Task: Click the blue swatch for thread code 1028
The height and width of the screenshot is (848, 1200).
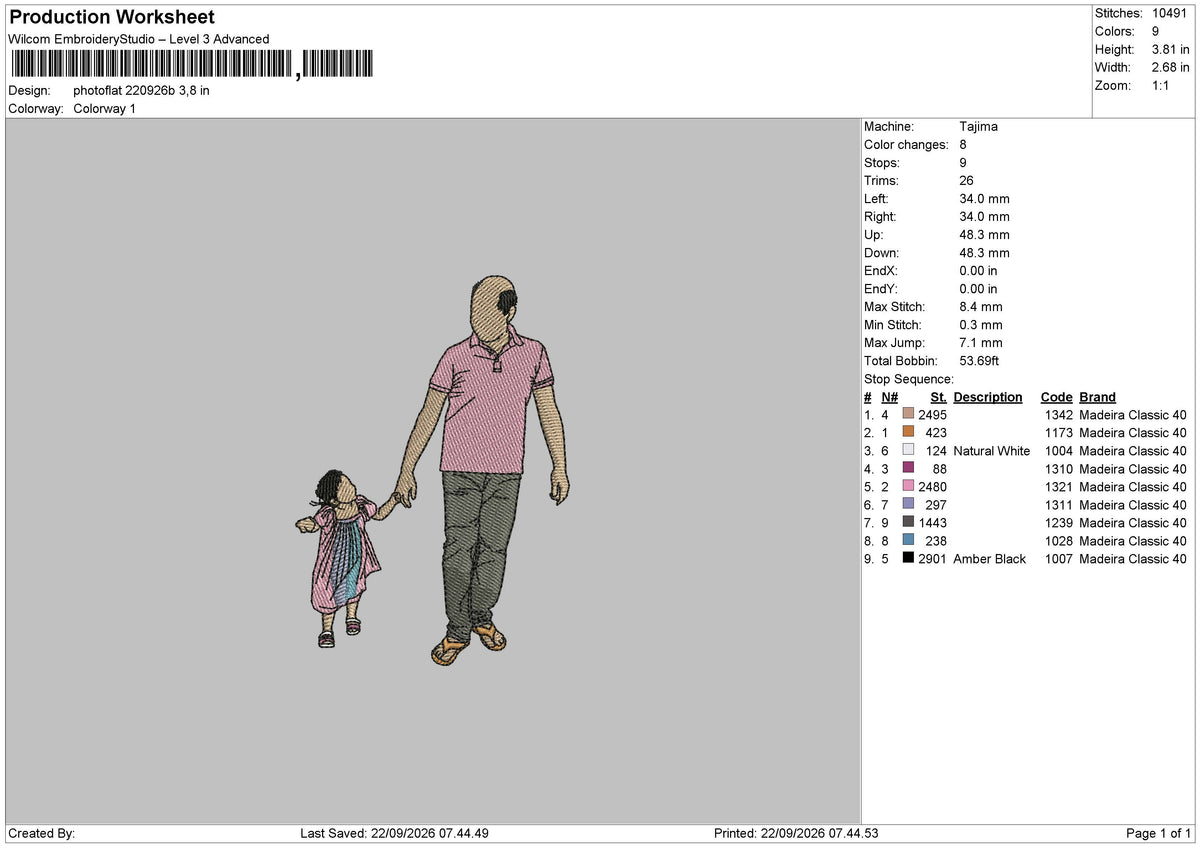Action: point(908,541)
